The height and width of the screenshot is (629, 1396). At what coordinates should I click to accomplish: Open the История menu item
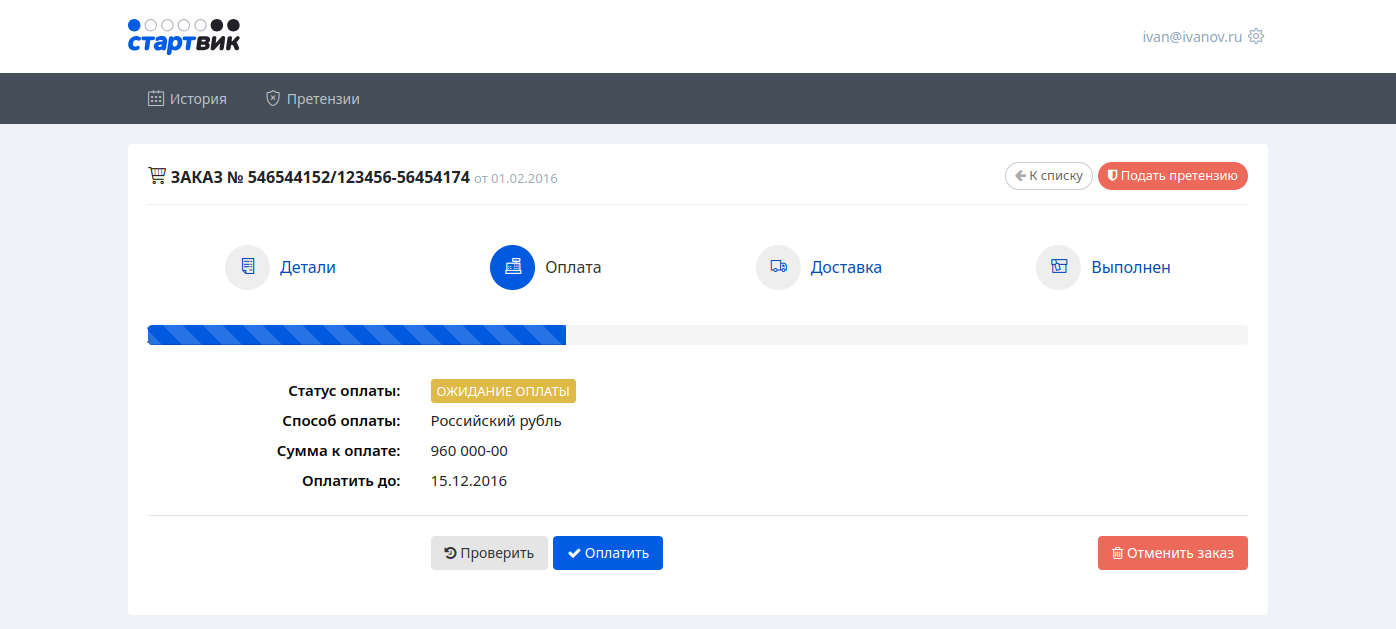point(198,99)
